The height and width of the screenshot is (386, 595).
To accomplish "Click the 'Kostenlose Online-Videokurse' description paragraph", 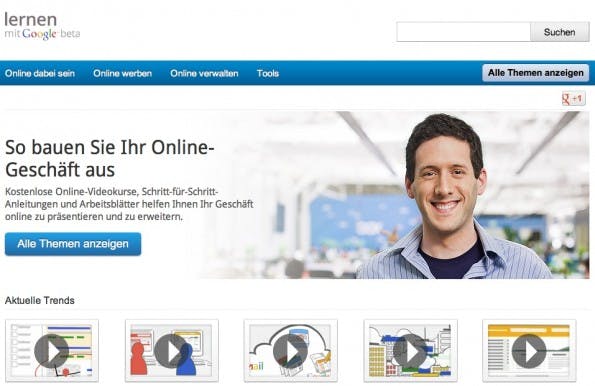I will [x=129, y=204].
